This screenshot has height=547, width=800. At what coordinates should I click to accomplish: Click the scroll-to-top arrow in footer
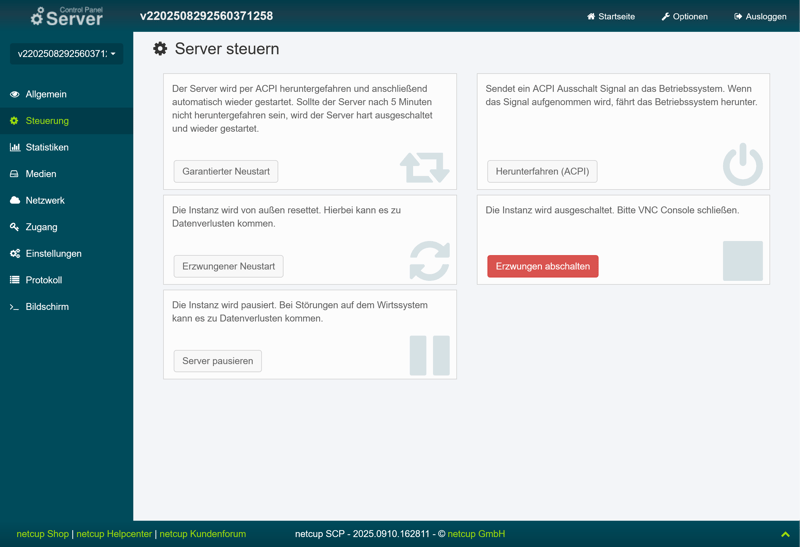click(785, 534)
